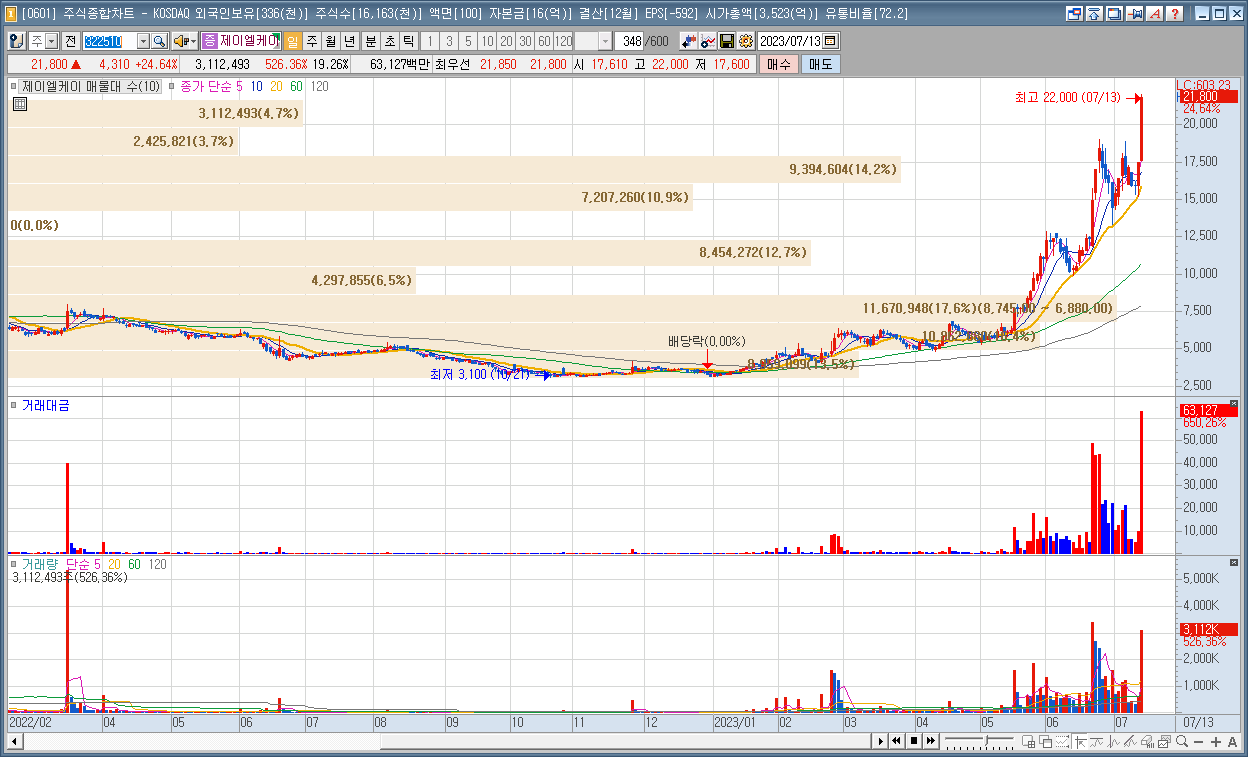
Task: Choose interval 1 button
Action: pyautogui.click(x=430, y=41)
